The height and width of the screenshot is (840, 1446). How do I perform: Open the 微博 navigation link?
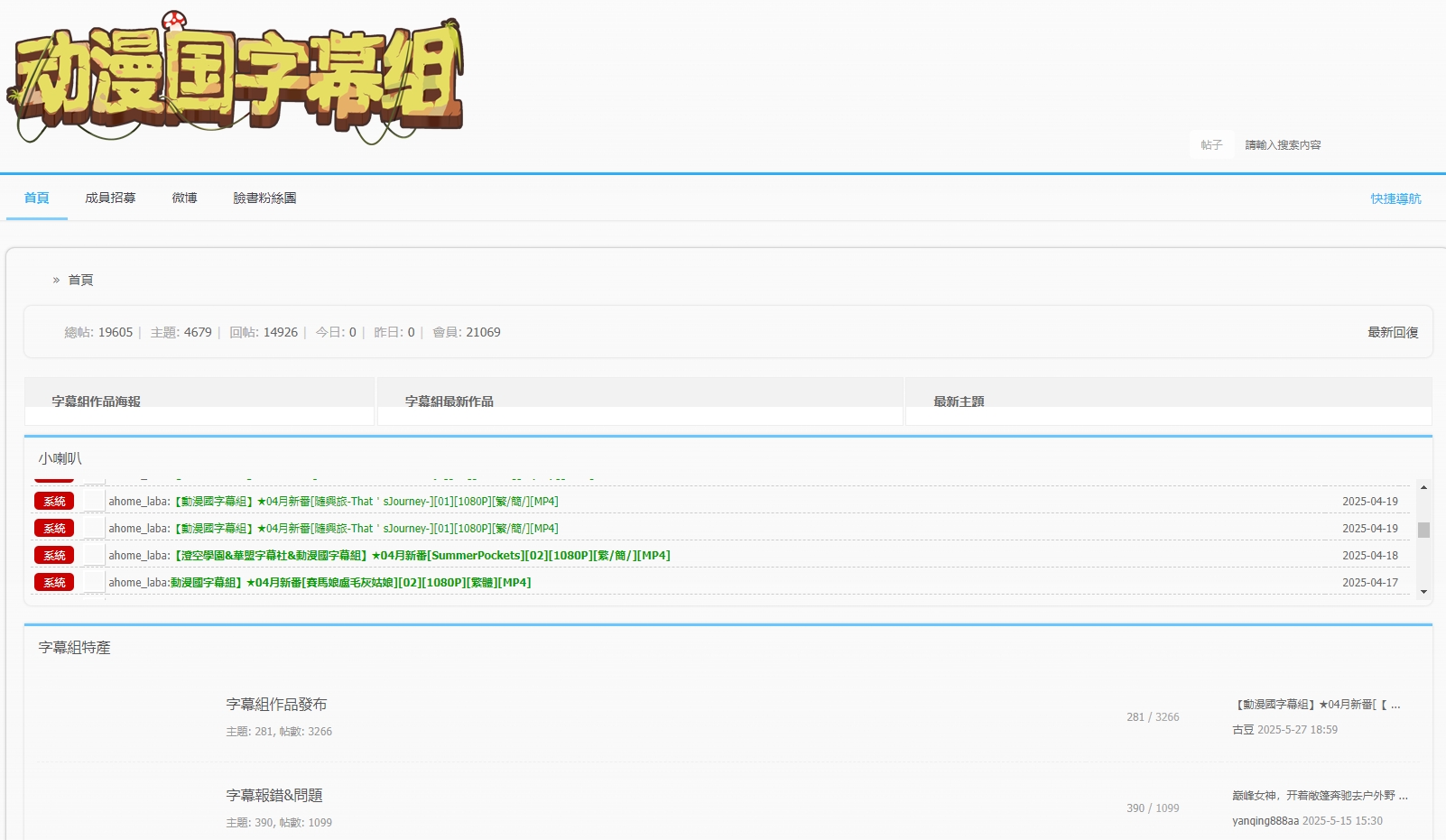coord(184,198)
